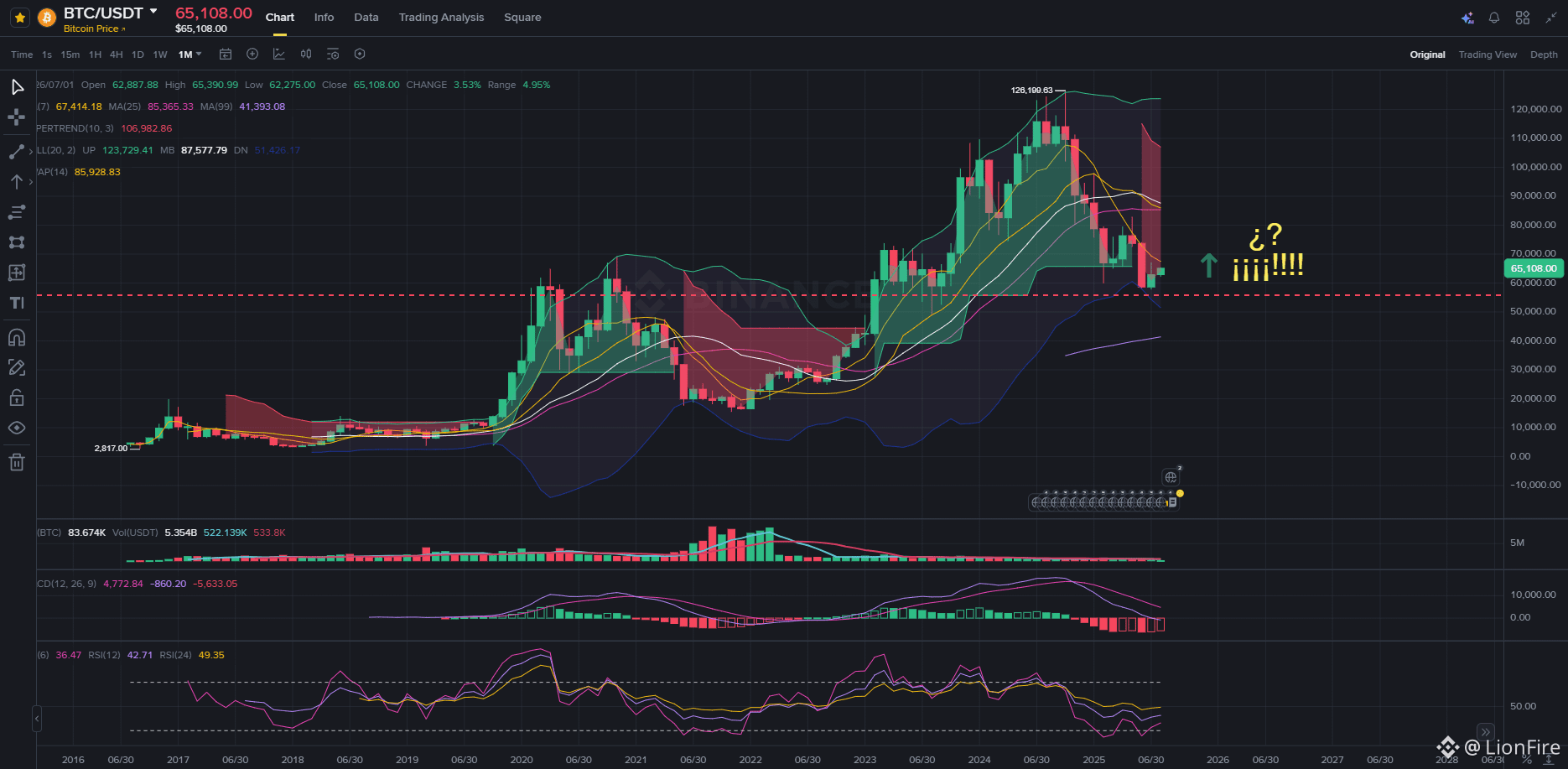Switch chart view to Depth
Screen dimensions: 1568x769
1544,55
